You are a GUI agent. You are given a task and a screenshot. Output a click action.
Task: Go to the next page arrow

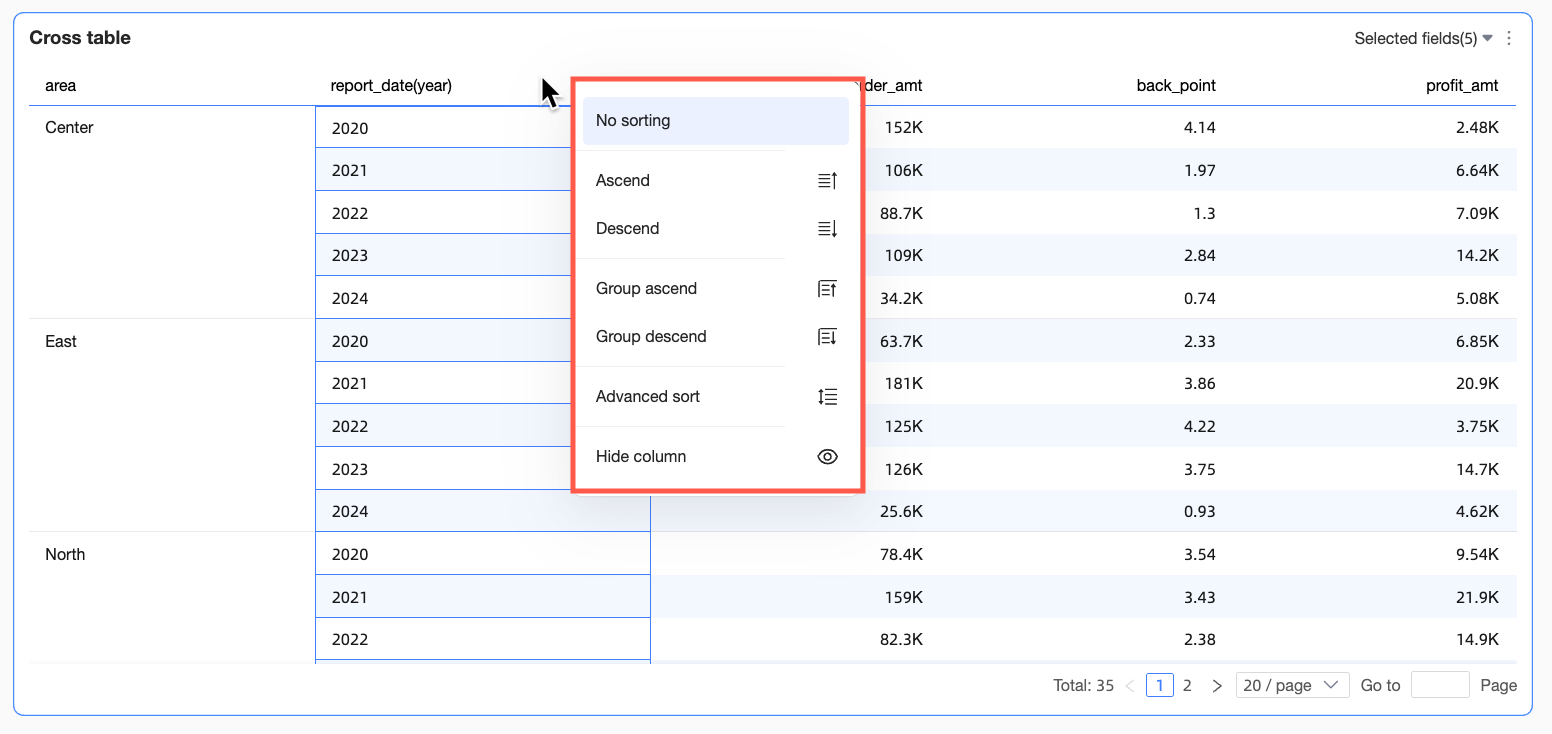click(1217, 686)
